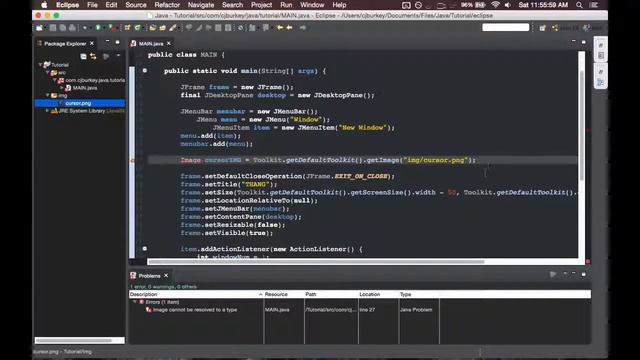Select the MAIN.java editor tab
This screenshot has width=640, height=360.
coord(151,43)
